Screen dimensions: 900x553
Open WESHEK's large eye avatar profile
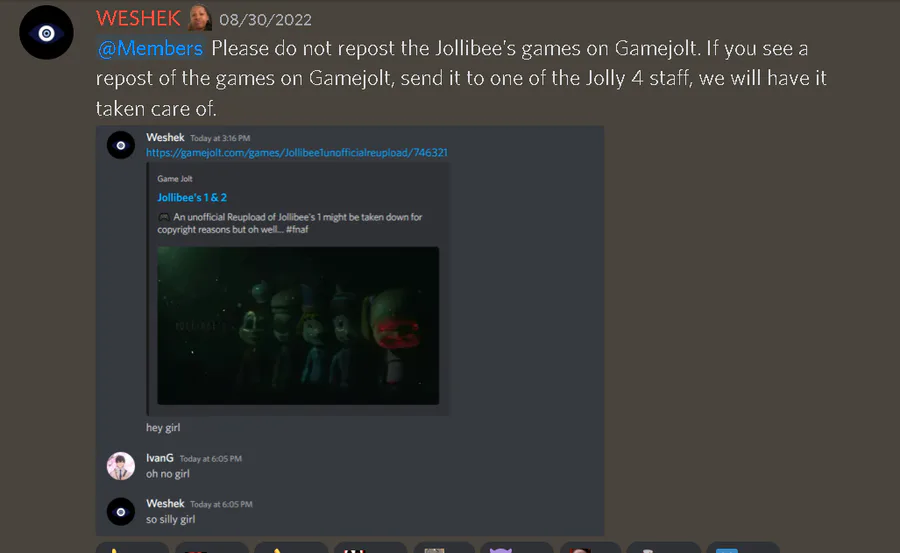tap(46, 33)
